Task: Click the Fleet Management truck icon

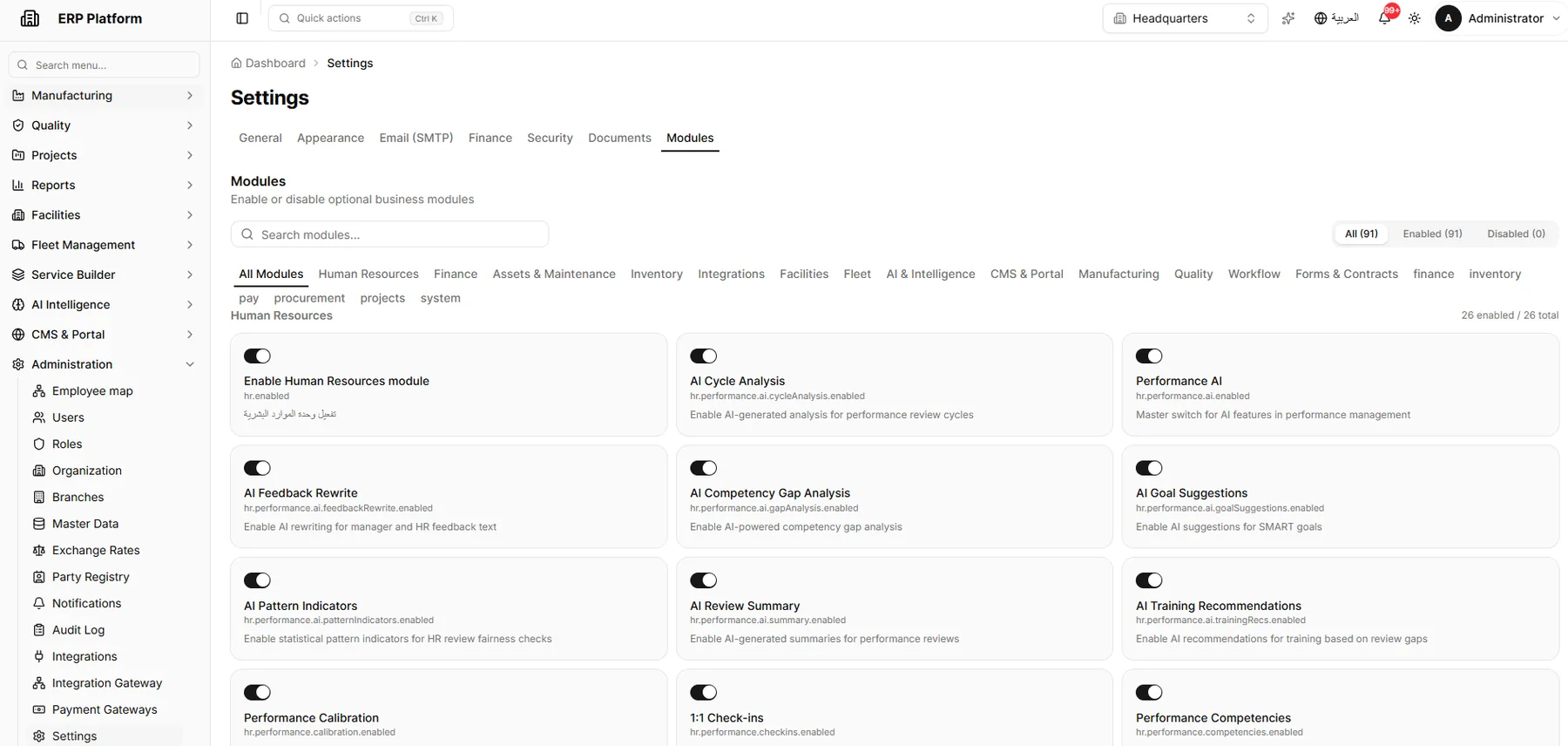Action: pyautogui.click(x=18, y=245)
